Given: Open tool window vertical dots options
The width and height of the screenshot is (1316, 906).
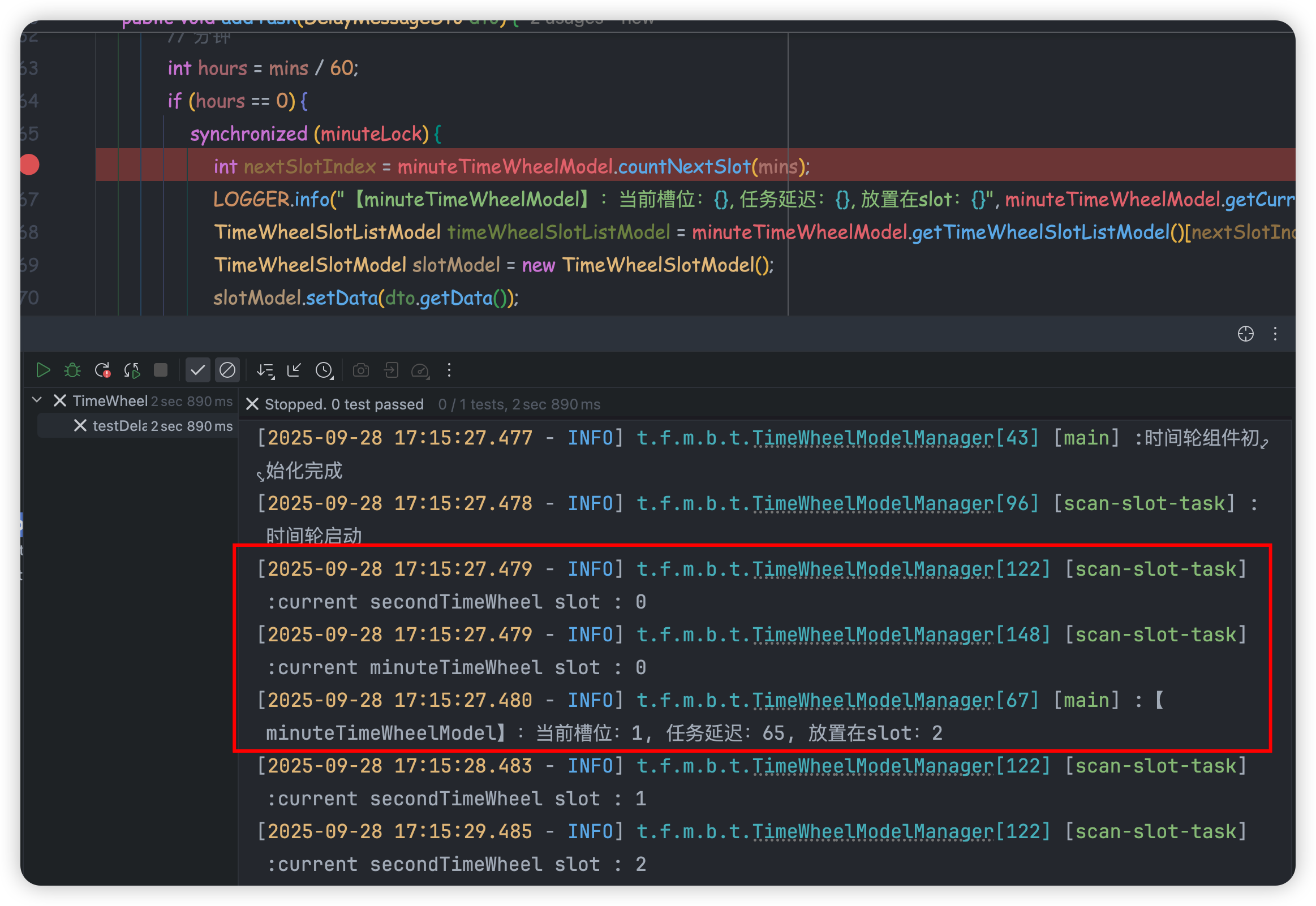Looking at the screenshot, I should [1275, 334].
